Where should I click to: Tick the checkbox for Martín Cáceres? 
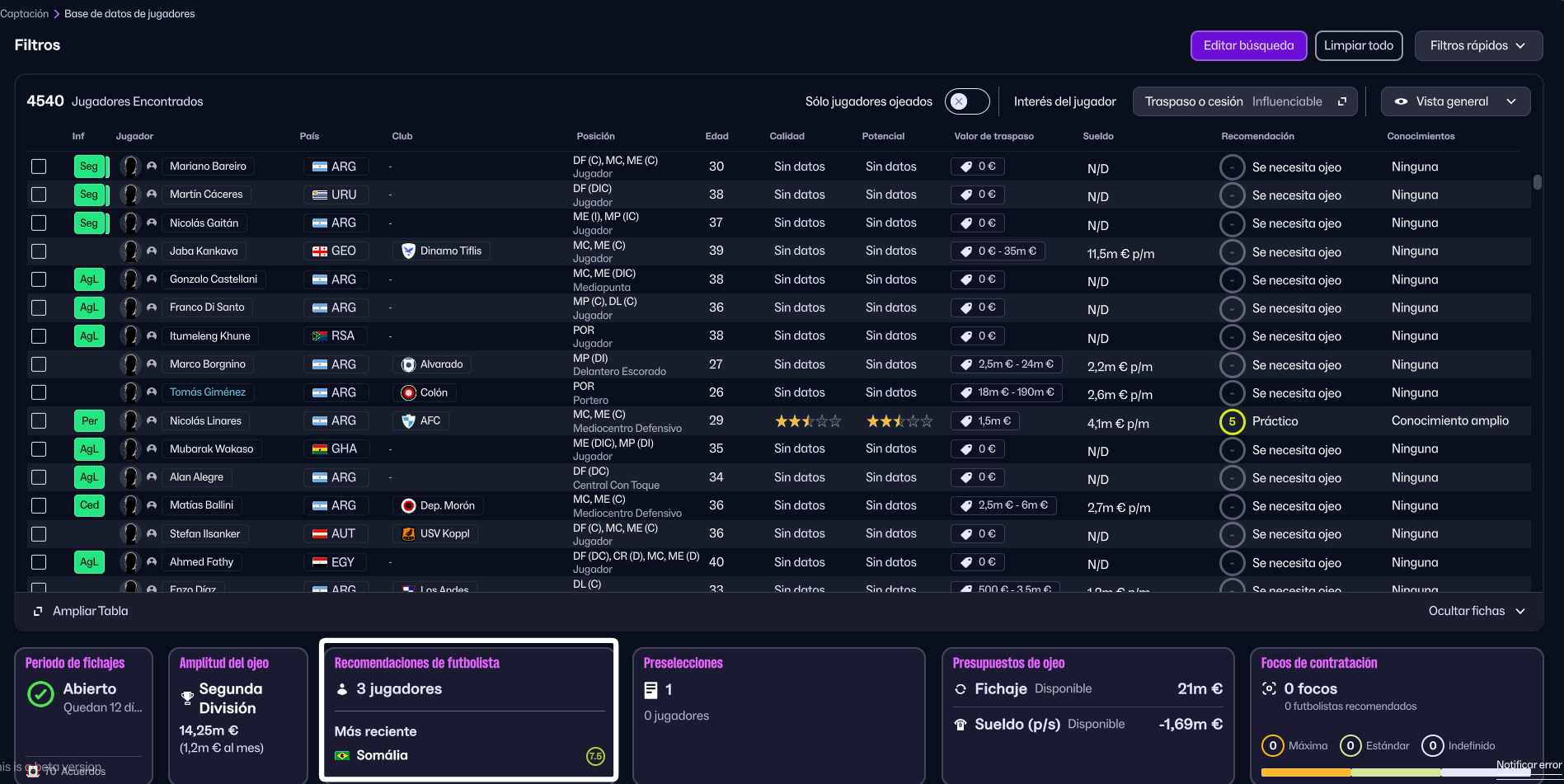tap(39, 195)
